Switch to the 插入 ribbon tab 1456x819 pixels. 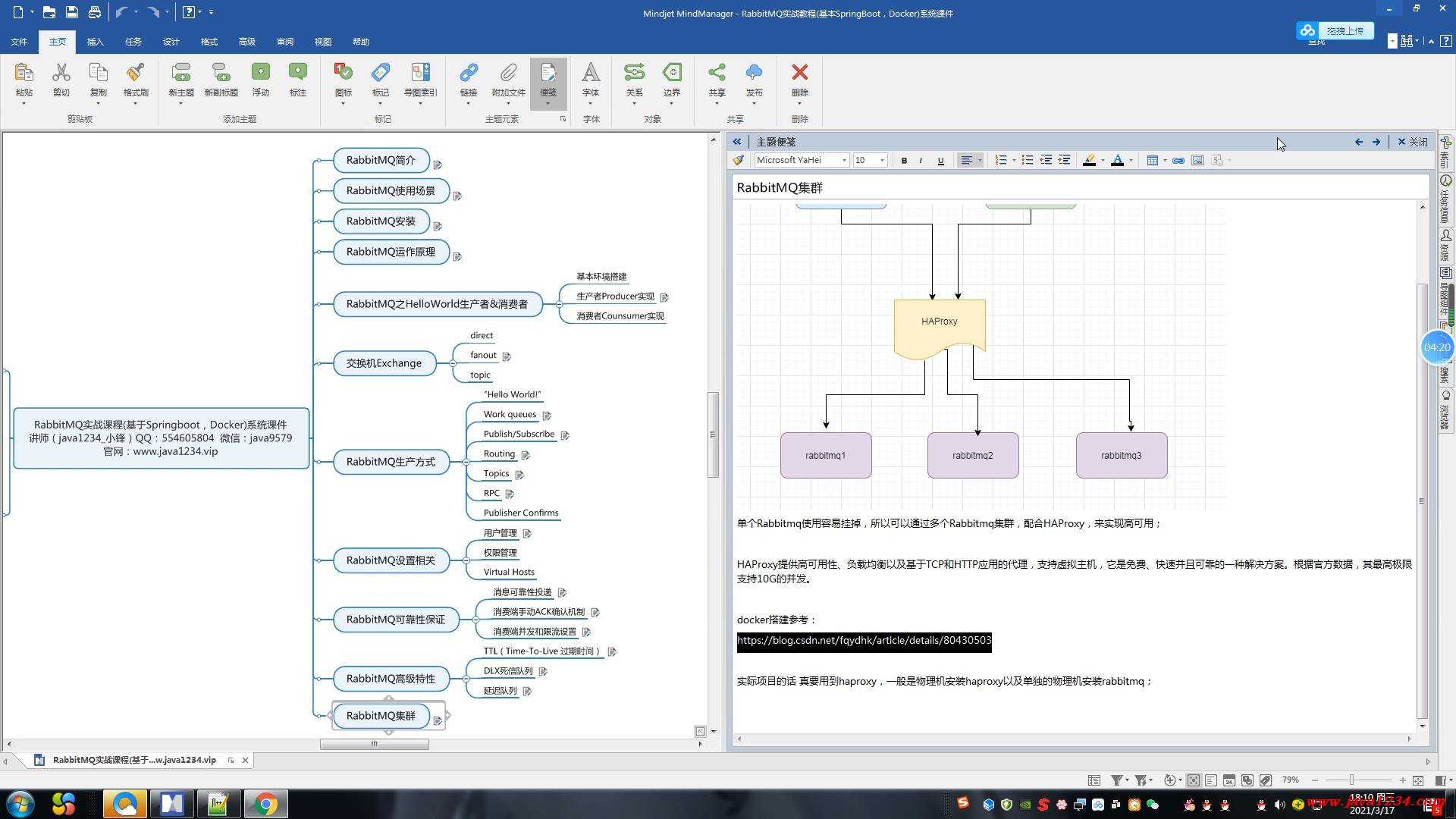96,42
